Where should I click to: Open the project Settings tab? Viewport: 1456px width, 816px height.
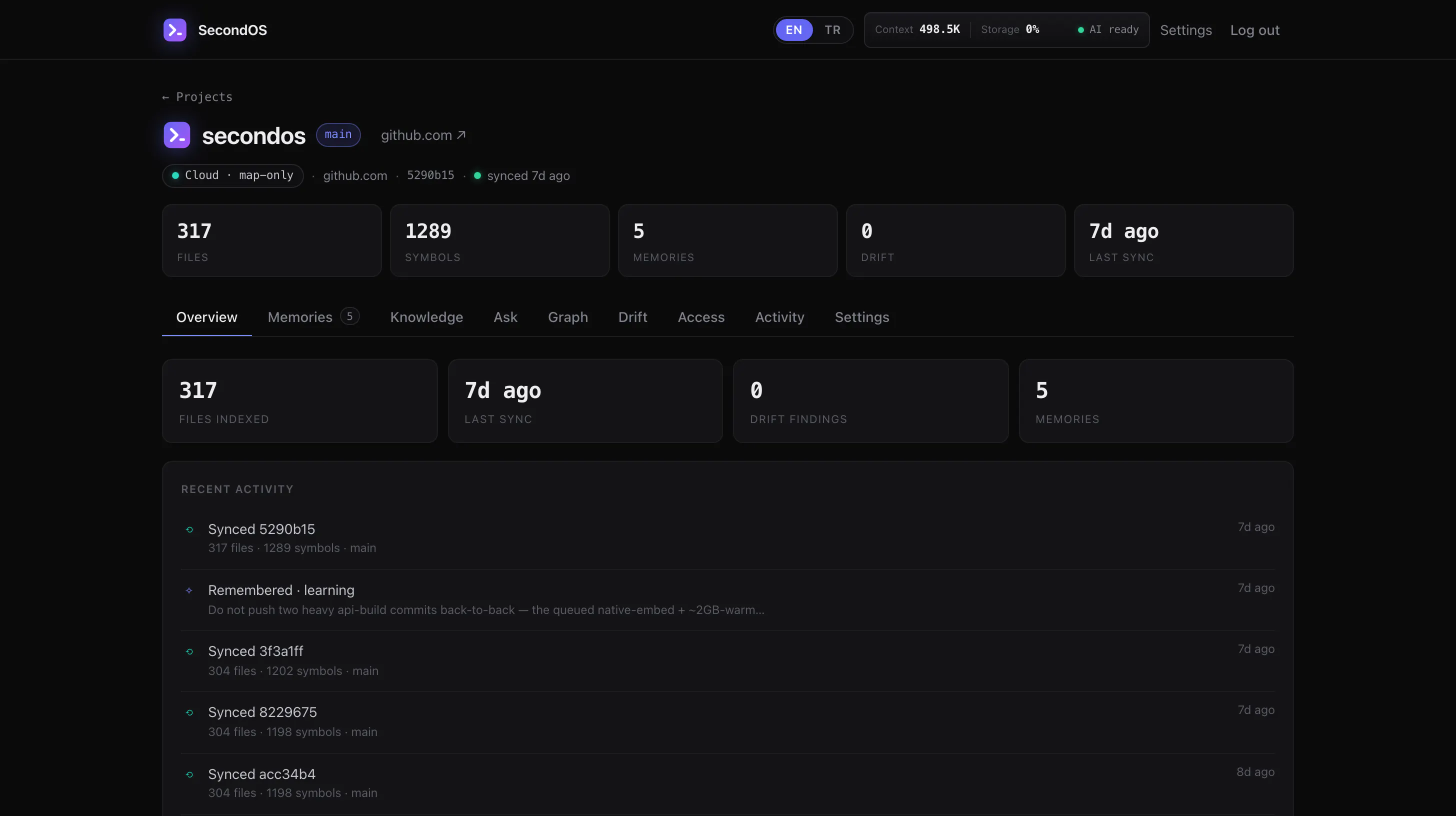click(862, 317)
